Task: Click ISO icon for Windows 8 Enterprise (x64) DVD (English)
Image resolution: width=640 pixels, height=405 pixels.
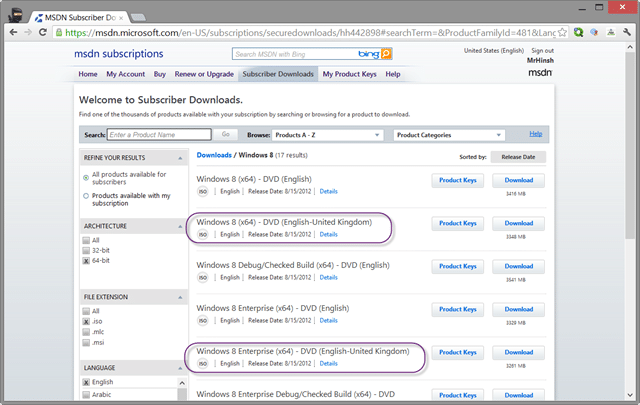Action: (x=202, y=320)
